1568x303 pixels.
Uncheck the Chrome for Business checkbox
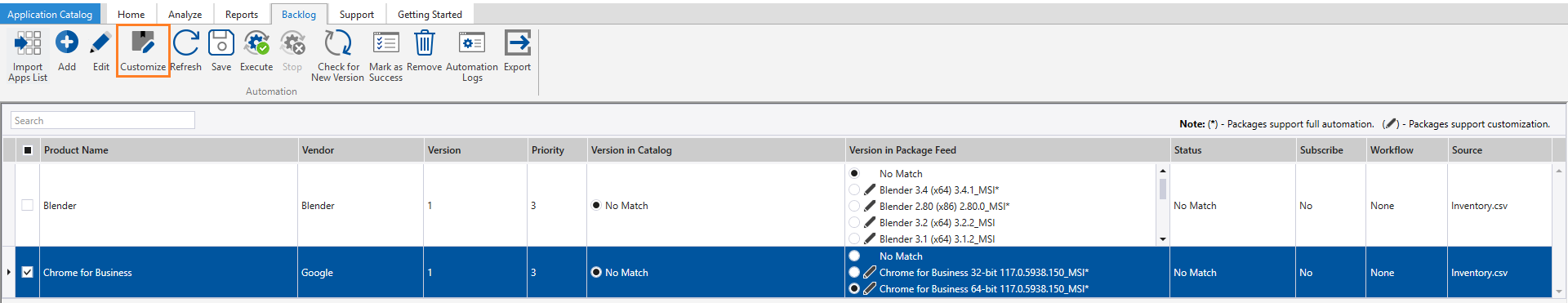click(x=28, y=272)
